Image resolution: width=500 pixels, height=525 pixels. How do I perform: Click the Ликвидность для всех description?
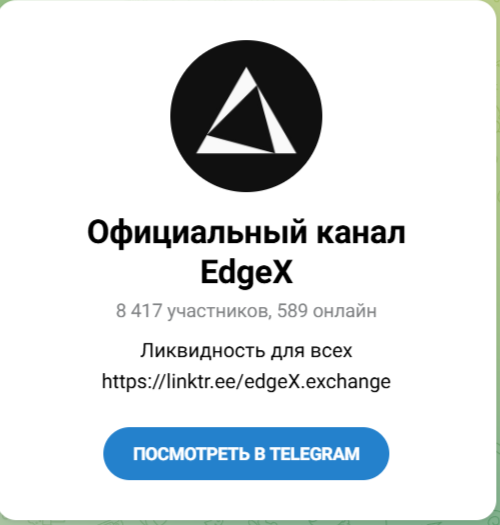click(x=246, y=351)
